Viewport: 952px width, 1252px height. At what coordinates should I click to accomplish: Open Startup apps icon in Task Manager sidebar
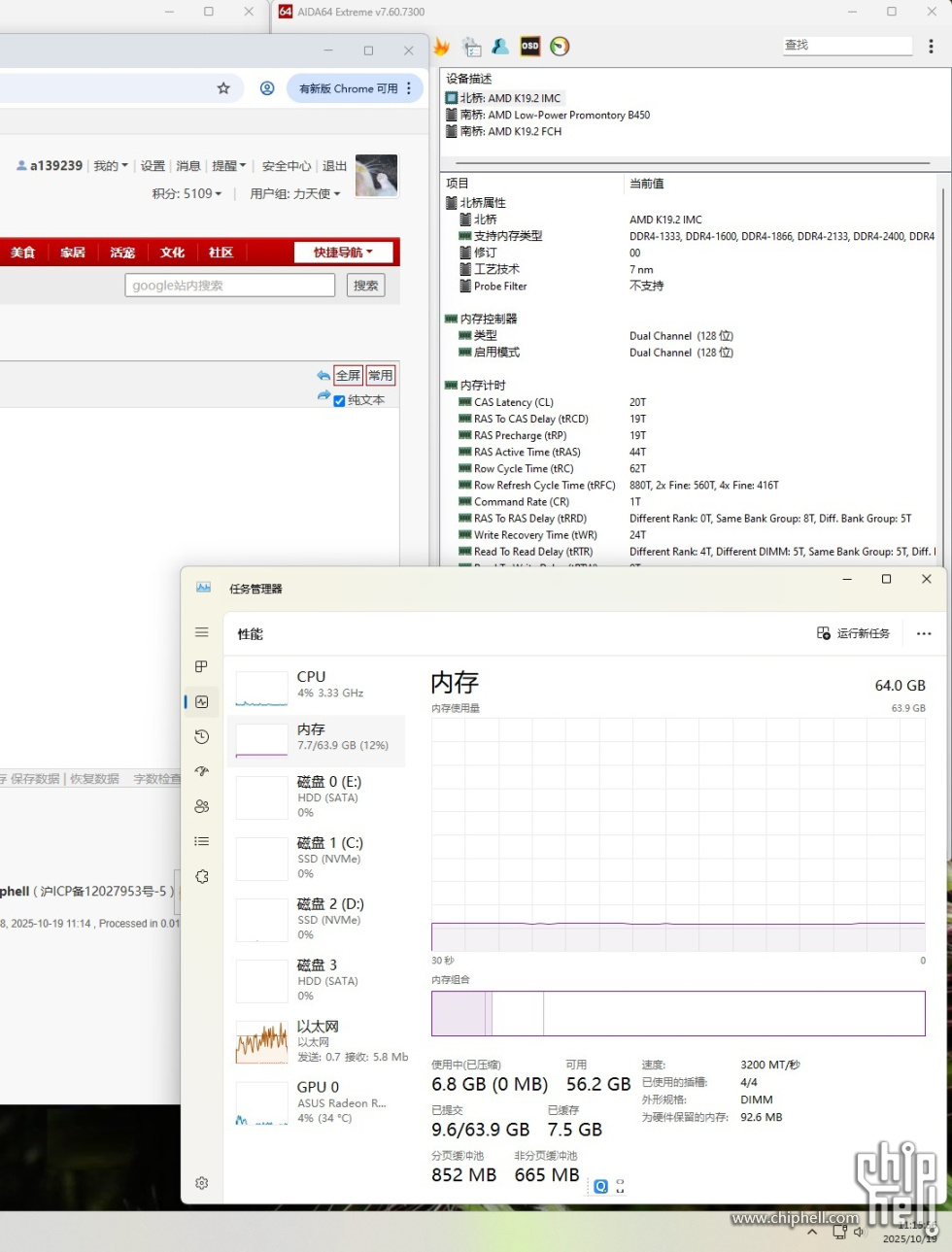pos(202,772)
